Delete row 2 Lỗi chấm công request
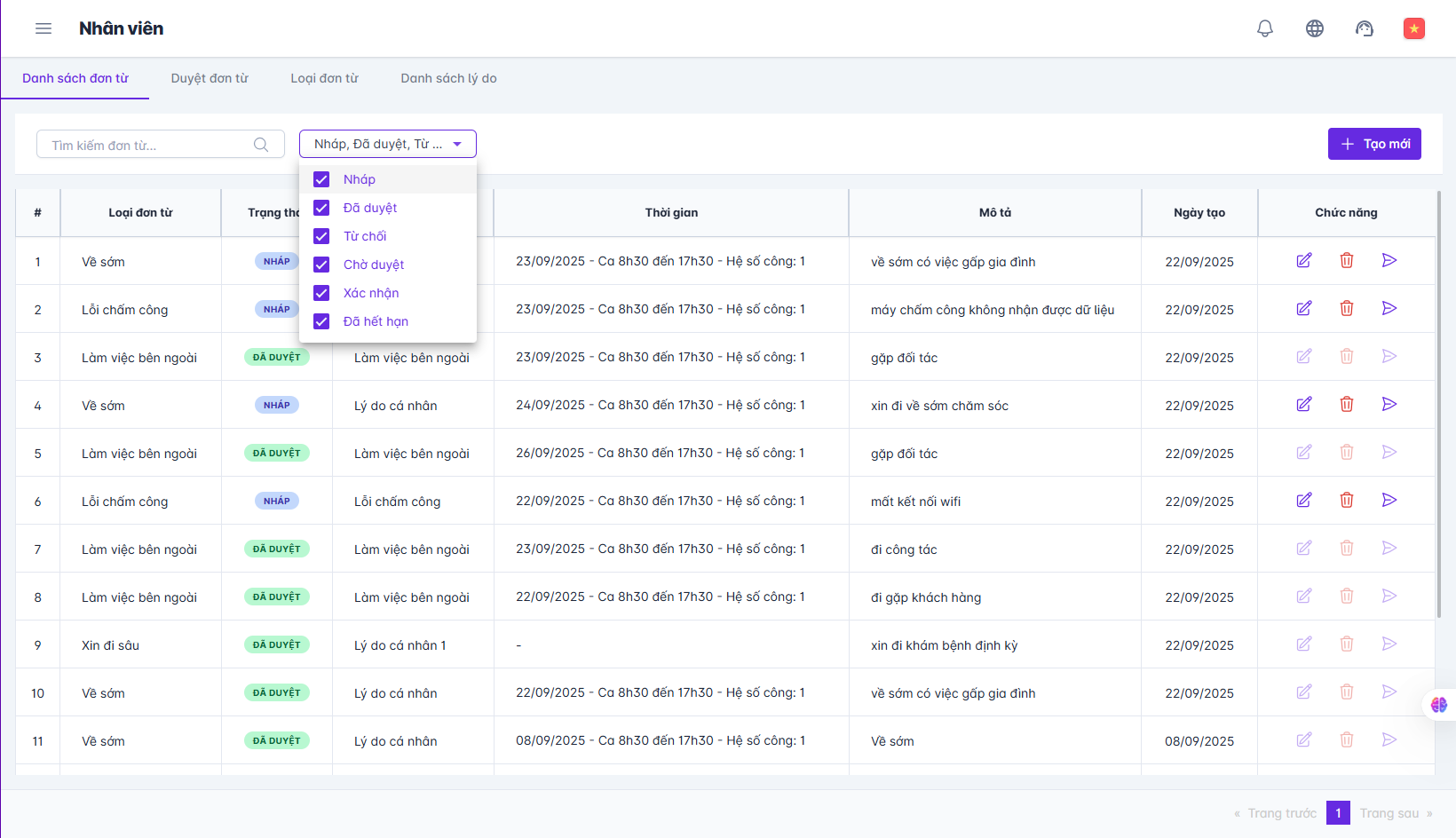 (x=1347, y=308)
